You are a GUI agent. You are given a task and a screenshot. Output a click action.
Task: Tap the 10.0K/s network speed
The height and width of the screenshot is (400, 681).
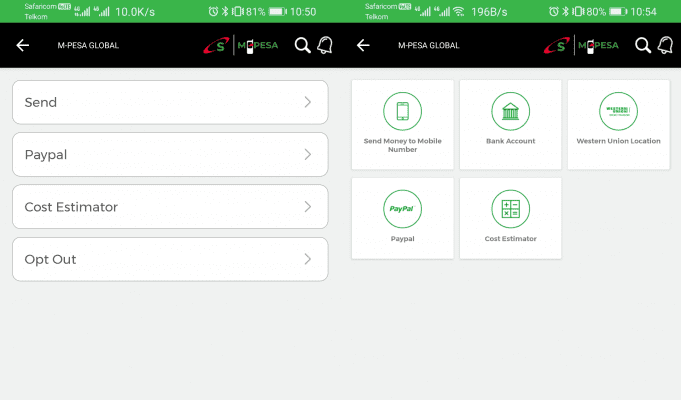tap(135, 12)
